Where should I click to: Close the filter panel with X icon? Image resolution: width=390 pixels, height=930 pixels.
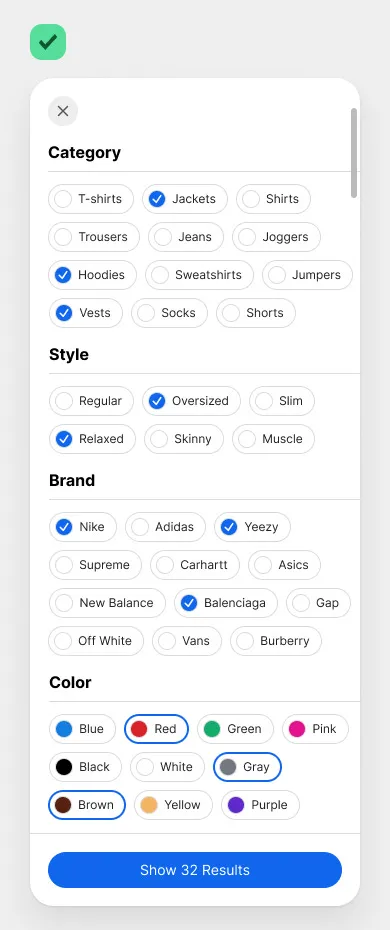click(63, 111)
